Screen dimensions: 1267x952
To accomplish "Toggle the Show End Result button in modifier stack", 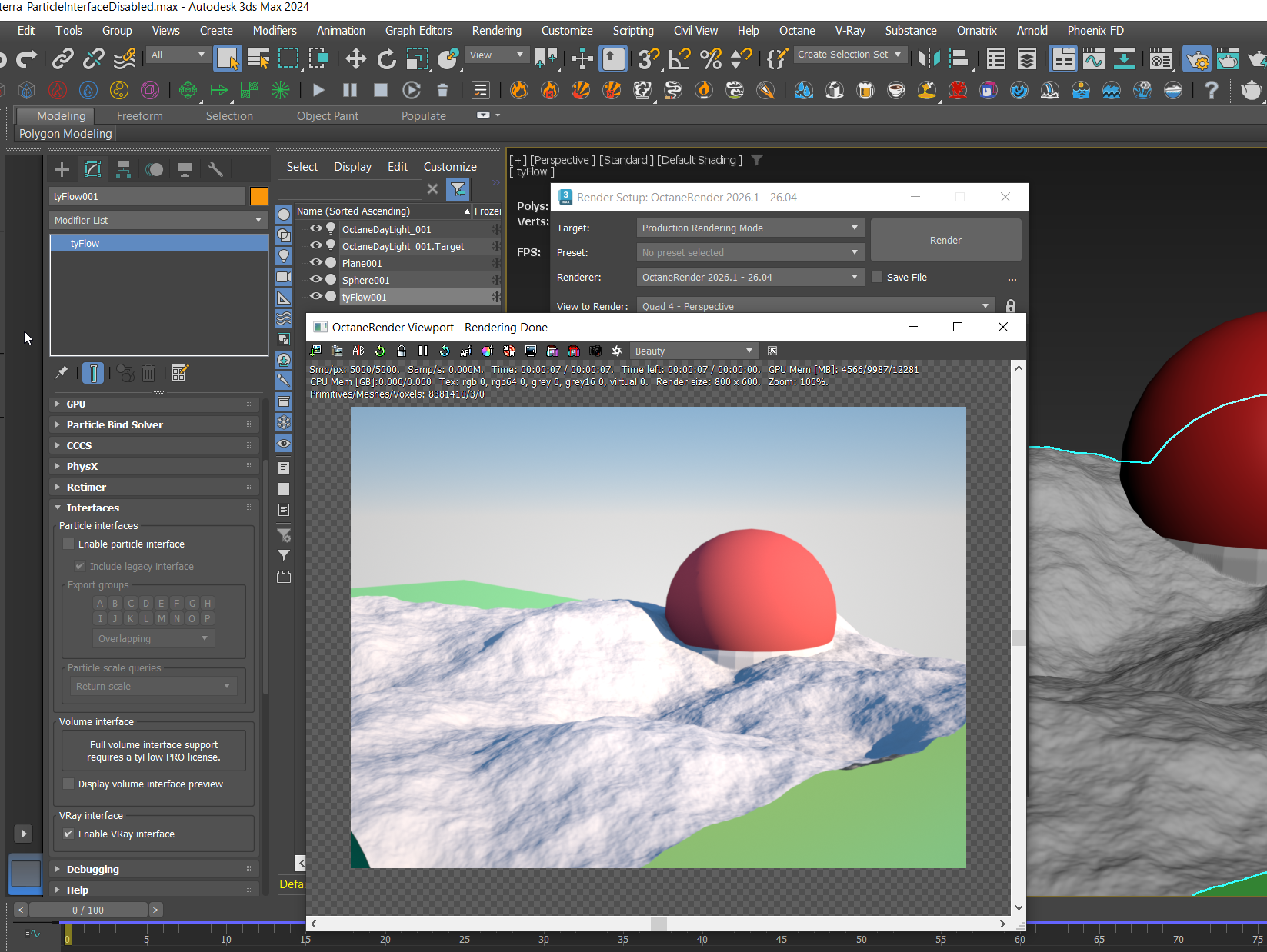I will coord(93,373).
